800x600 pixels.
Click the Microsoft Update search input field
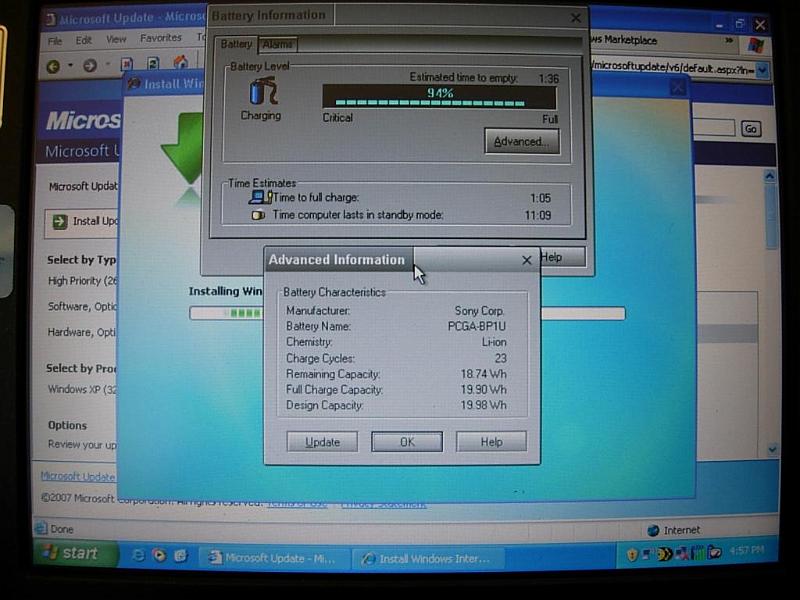coord(713,128)
